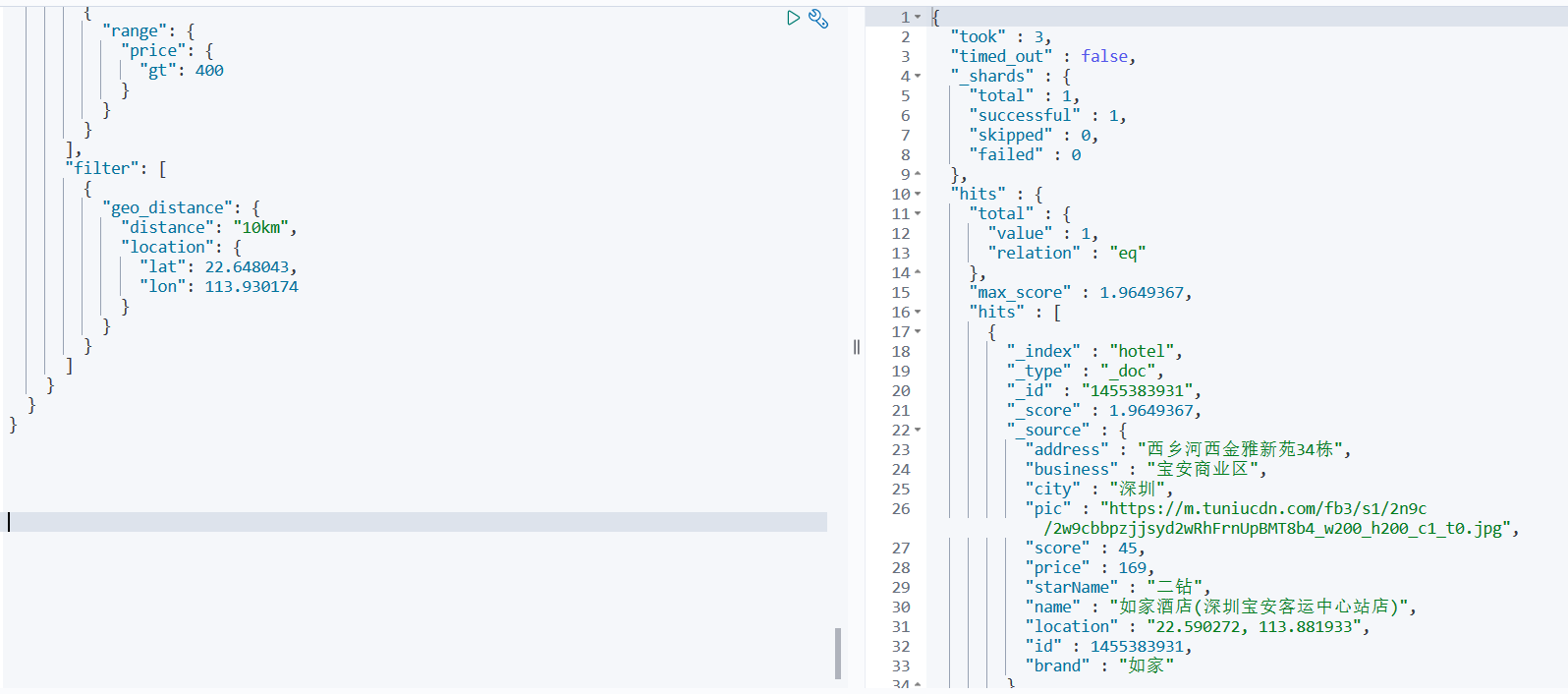This screenshot has width=1568, height=694.
Task: Click the gt value 400 in range query
Action: click(209, 71)
